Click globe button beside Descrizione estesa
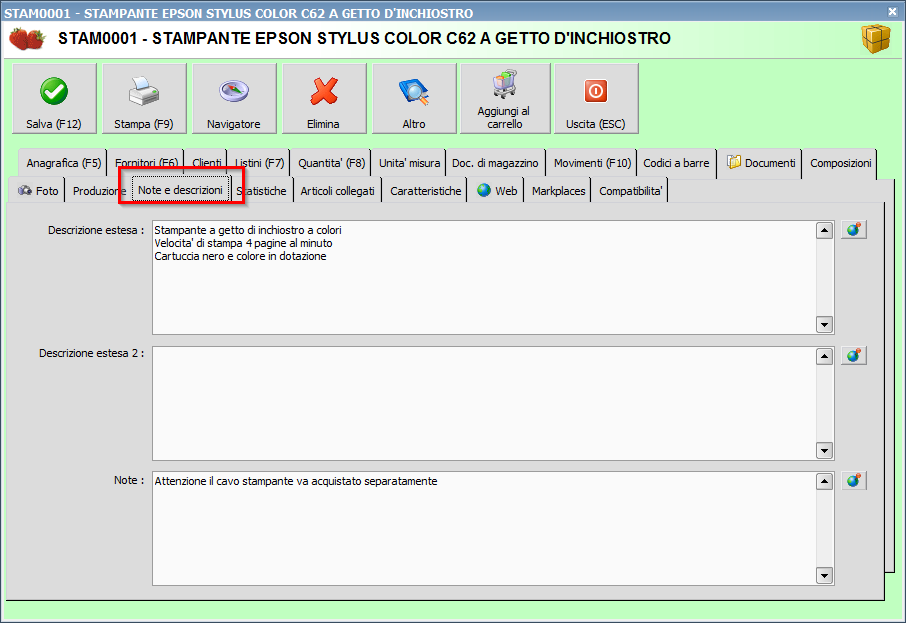906x623 pixels. [853, 230]
